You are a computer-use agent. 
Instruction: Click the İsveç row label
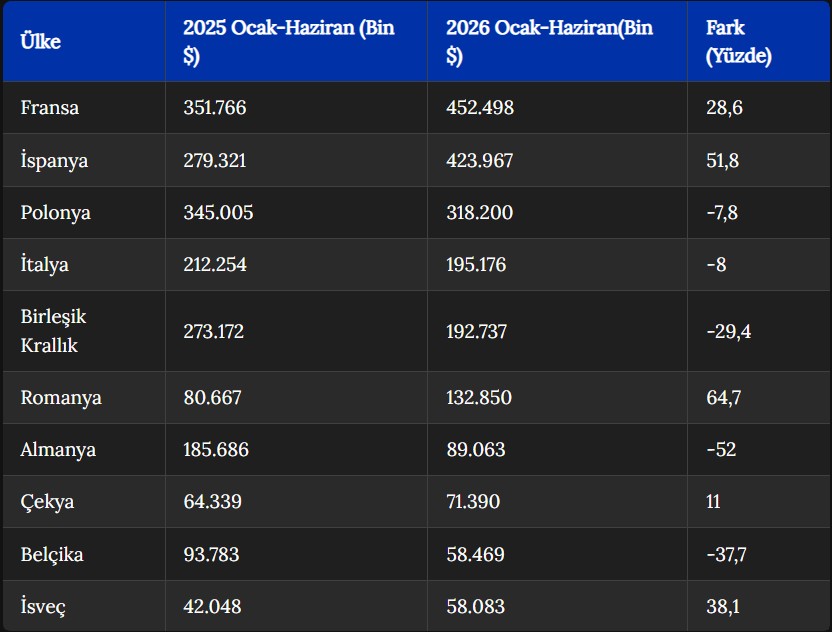click(x=43, y=606)
